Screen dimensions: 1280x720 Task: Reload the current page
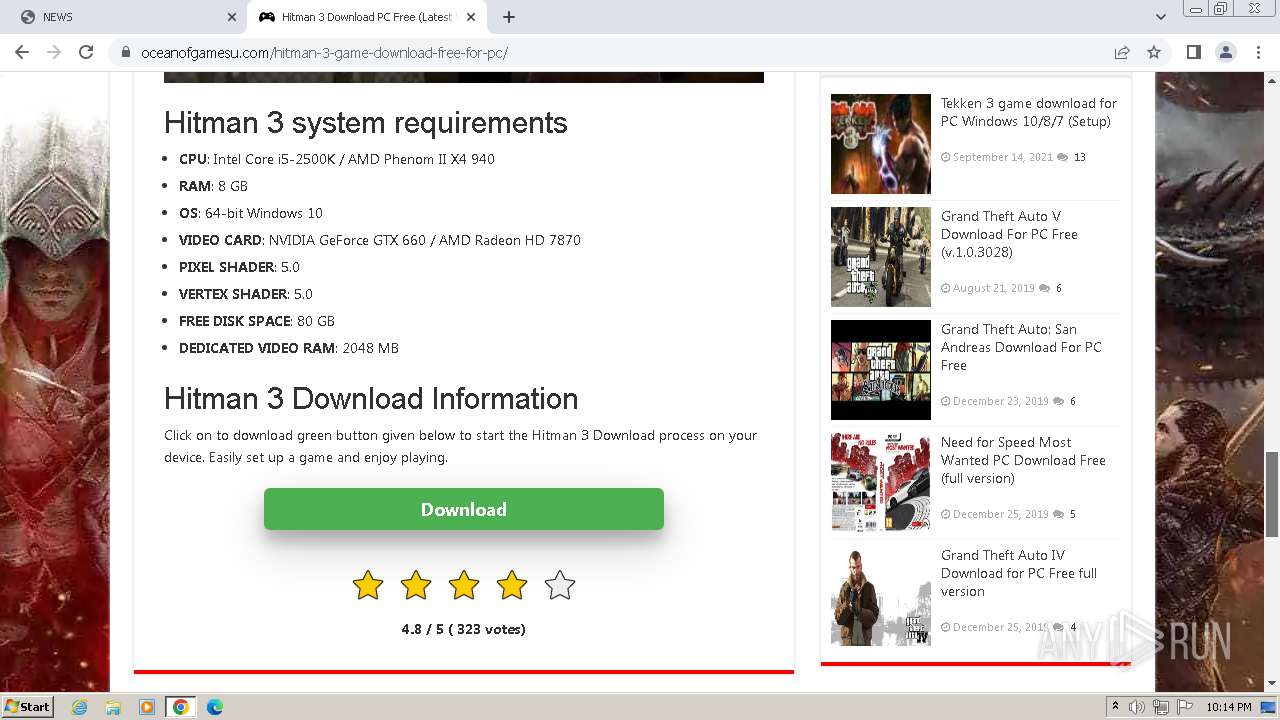pyautogui.click(x=86, y=52)
